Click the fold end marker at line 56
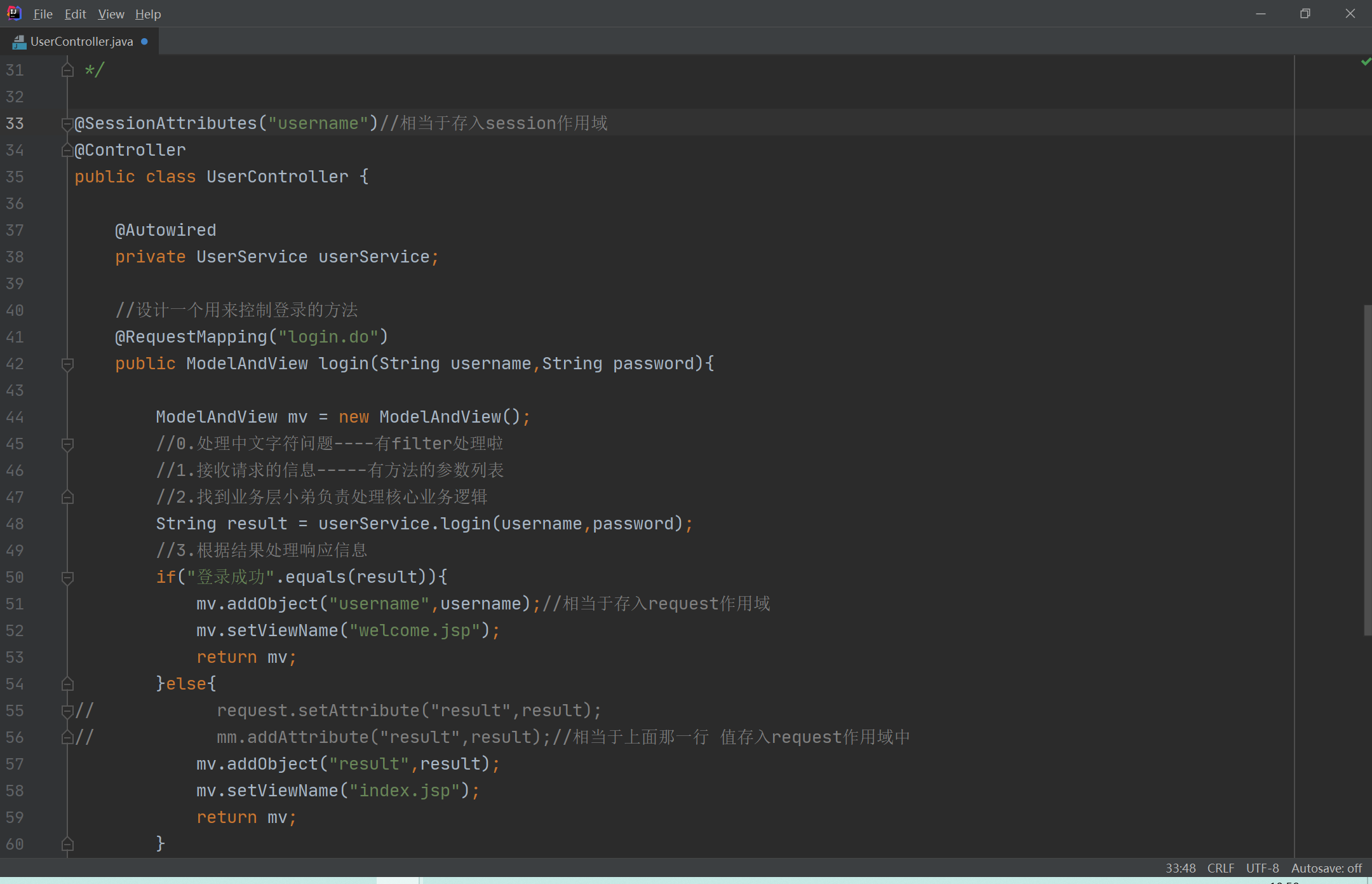The height and width of the screenshot is (884, 1372). pyautogui.click(x=67, y=737)
